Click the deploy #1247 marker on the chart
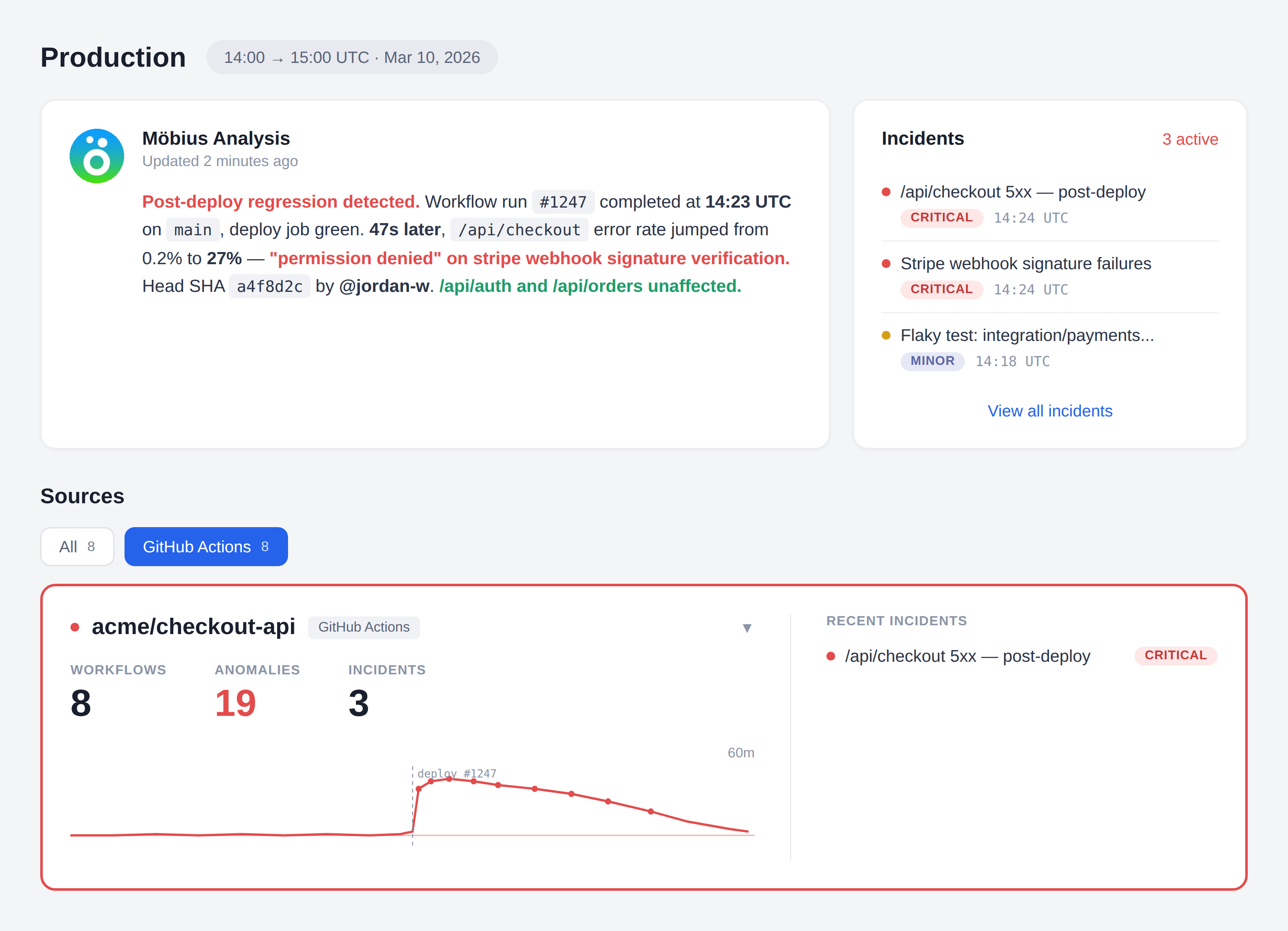Viewport: 1288px width, 931px height. [457, 773]
